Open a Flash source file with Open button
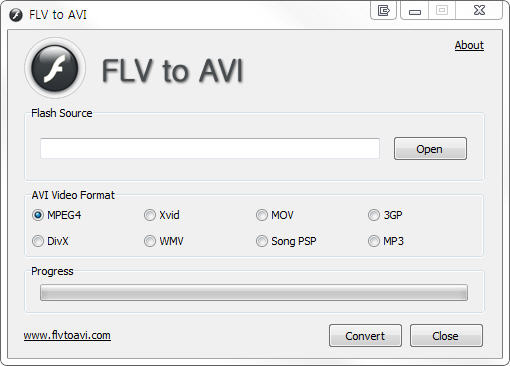 [x=430, y=149]
